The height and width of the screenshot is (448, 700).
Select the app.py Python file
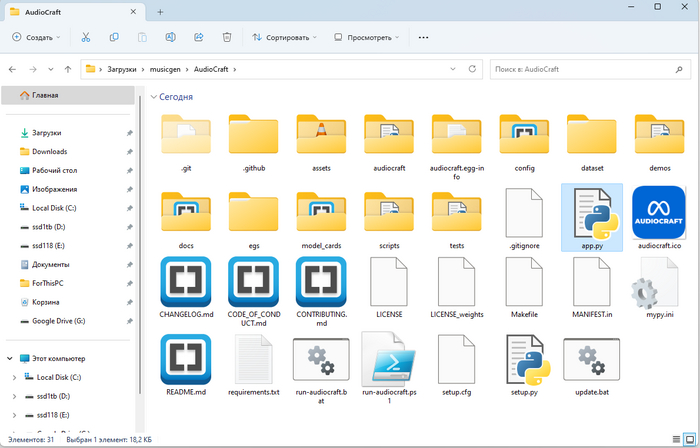pyautogui.click(x=592, y=217)
